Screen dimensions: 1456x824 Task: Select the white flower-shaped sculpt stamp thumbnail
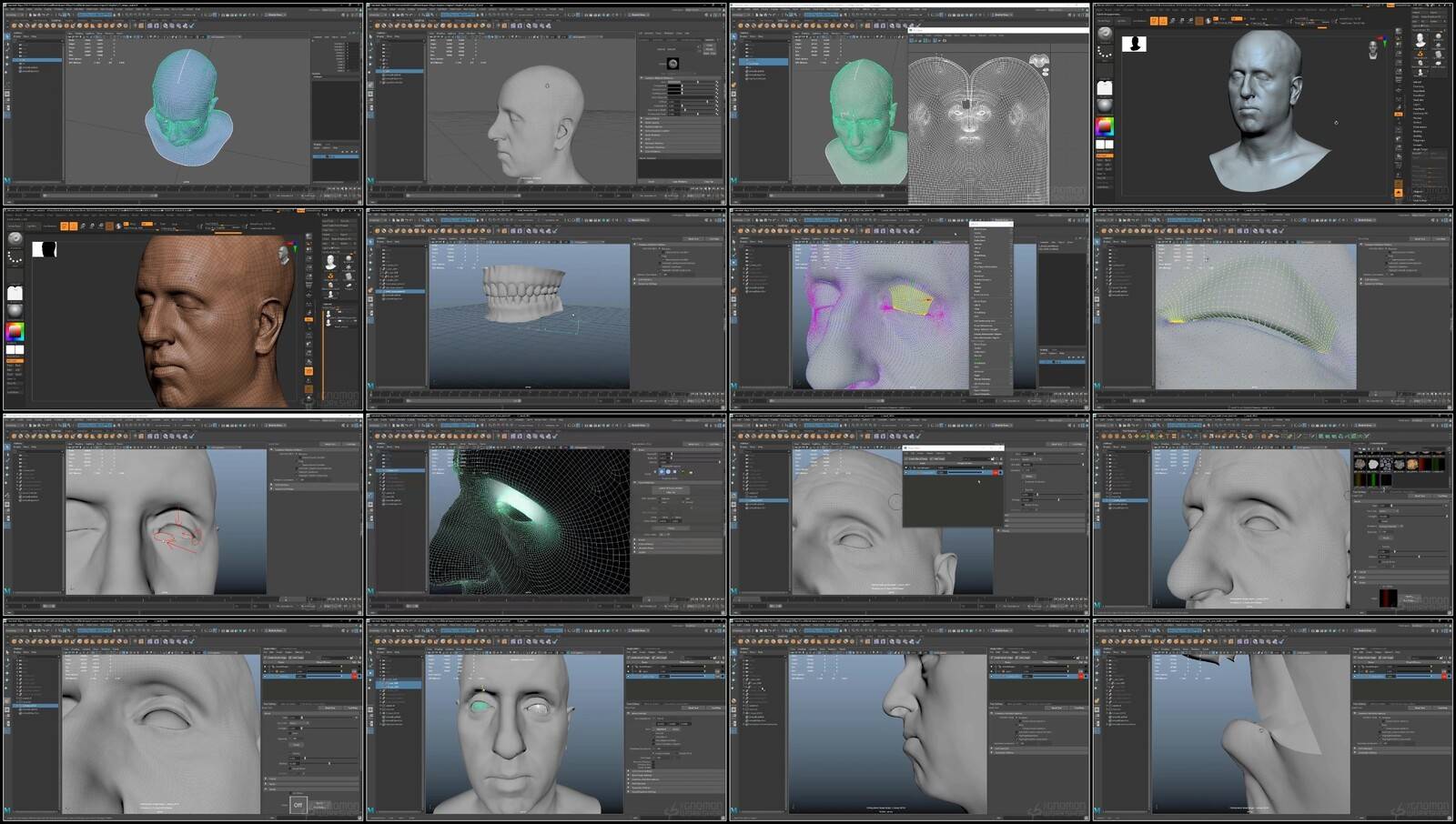click(1373, 464)
